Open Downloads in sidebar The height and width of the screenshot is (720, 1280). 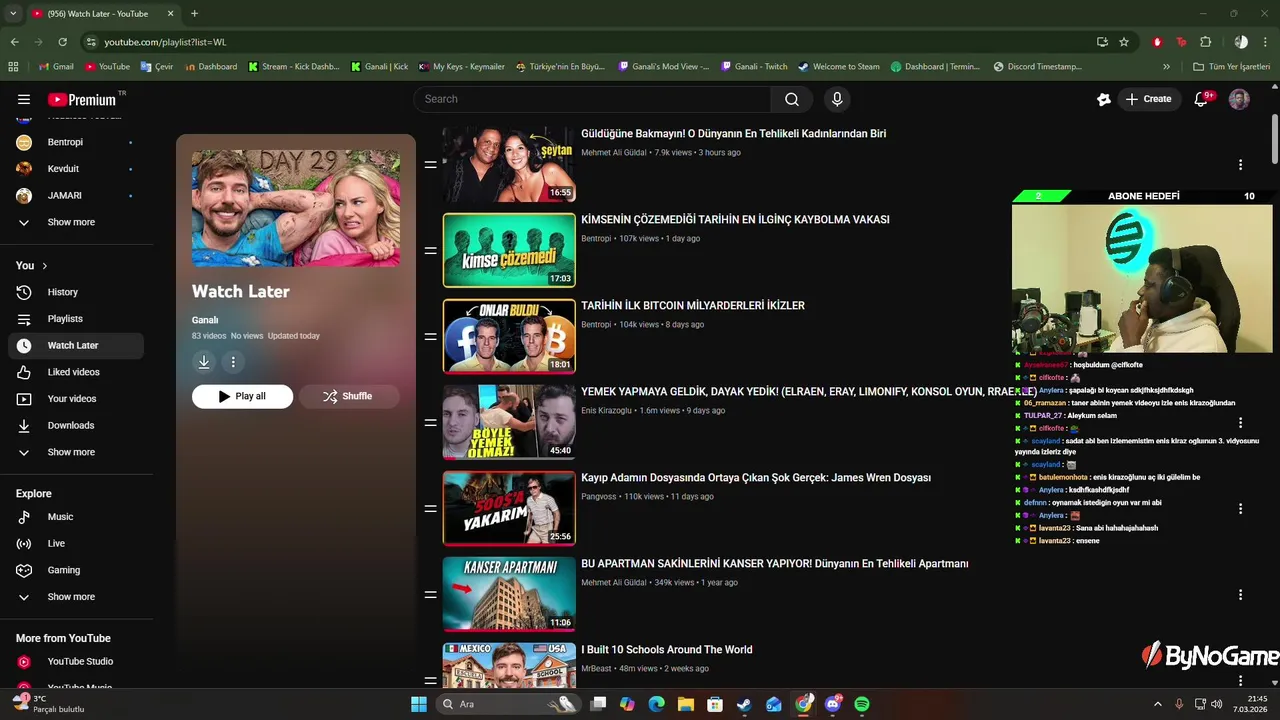click(75, 425)
